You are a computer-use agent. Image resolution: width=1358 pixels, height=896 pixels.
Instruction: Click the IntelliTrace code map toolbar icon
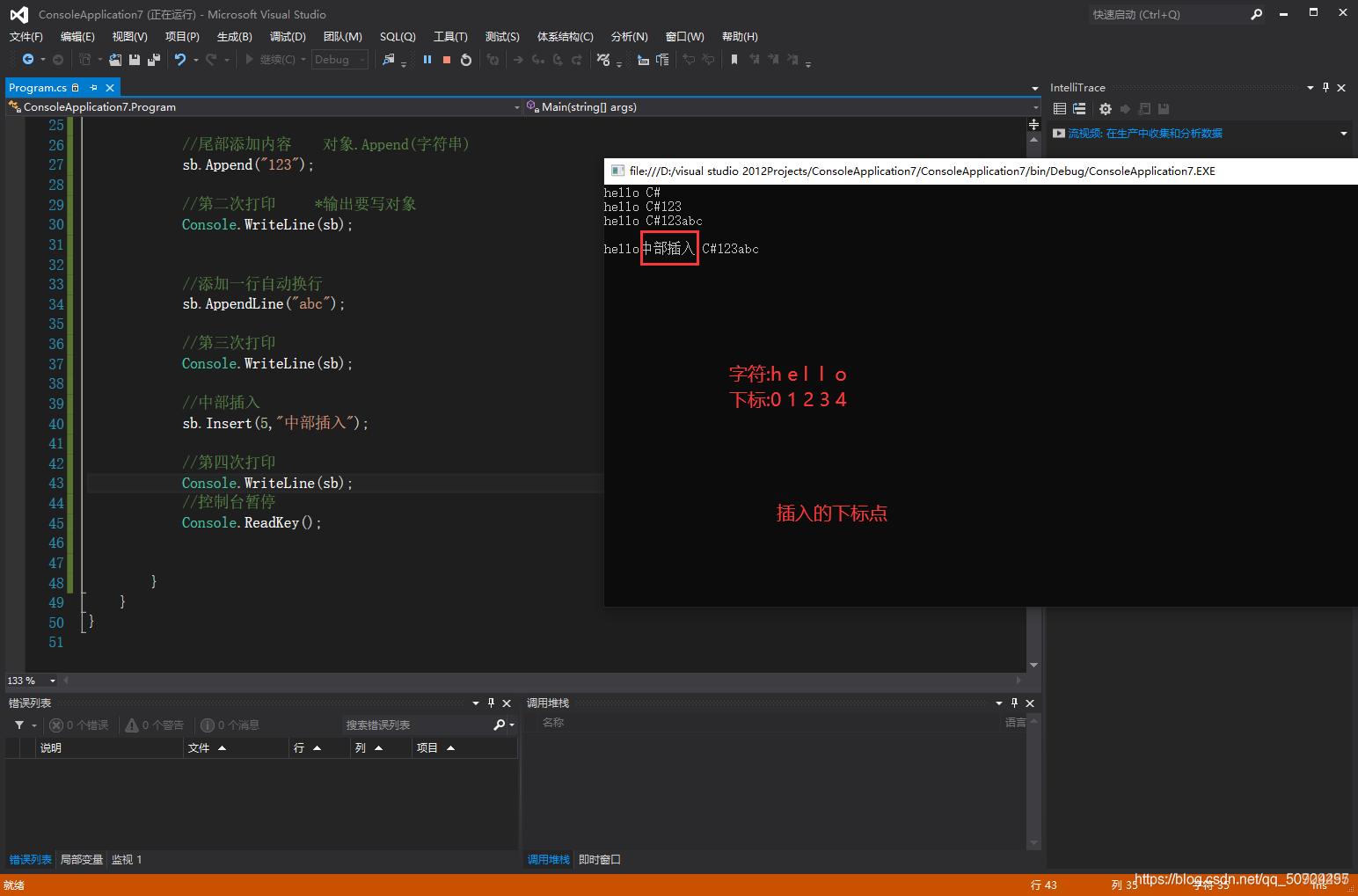tap(603, 60)
